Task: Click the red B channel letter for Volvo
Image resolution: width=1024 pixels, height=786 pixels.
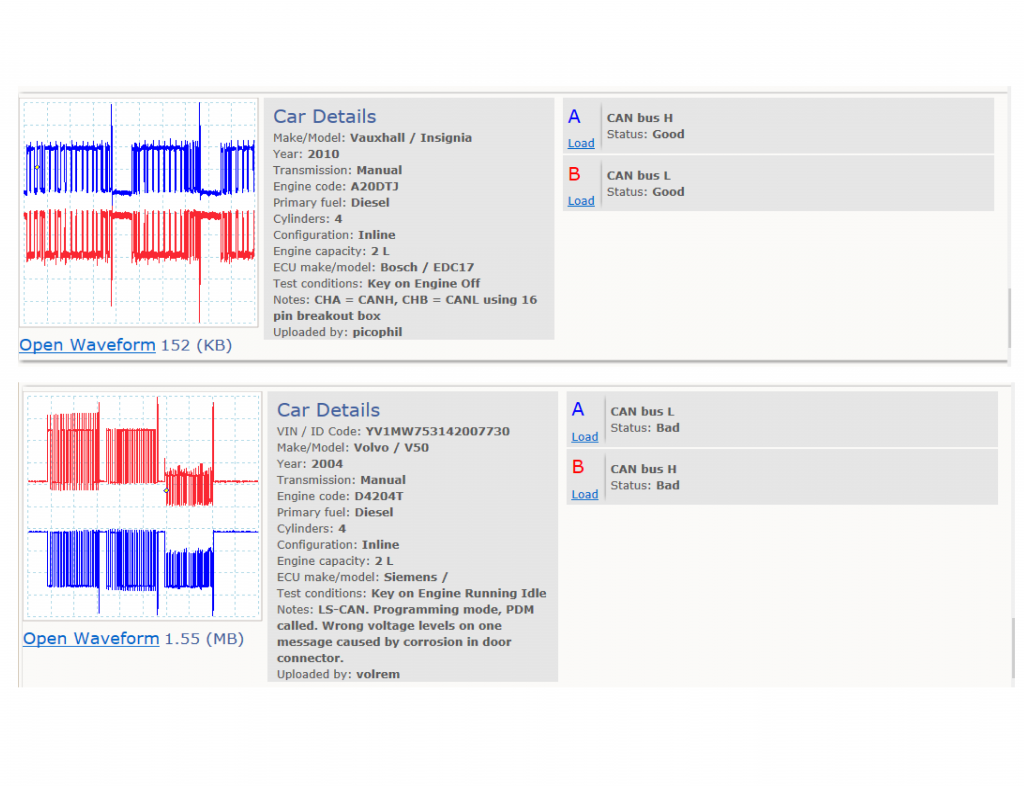Action: tap(578, 467)
